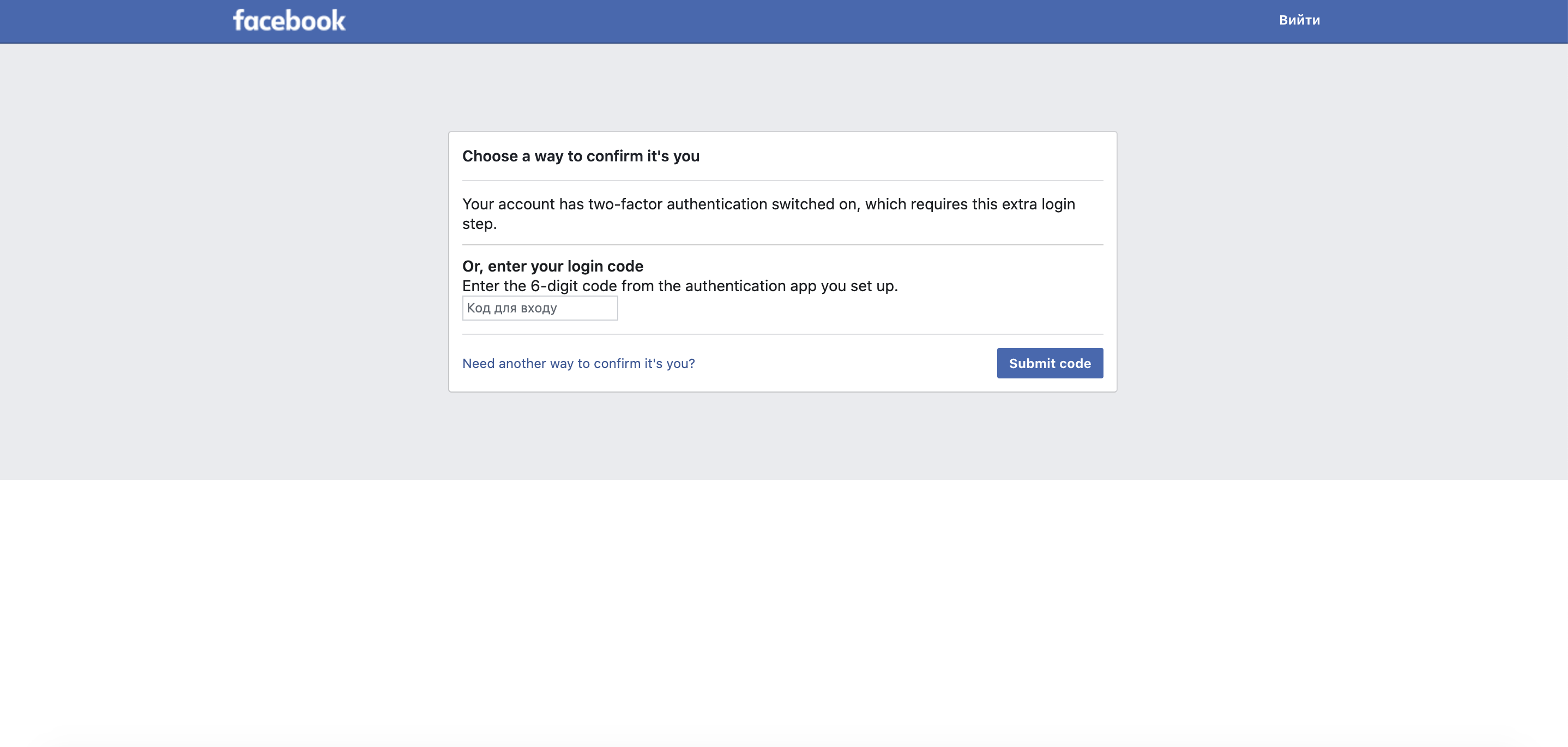Click the 'Enter the 6-digit code' instruction text

[680, 286]
